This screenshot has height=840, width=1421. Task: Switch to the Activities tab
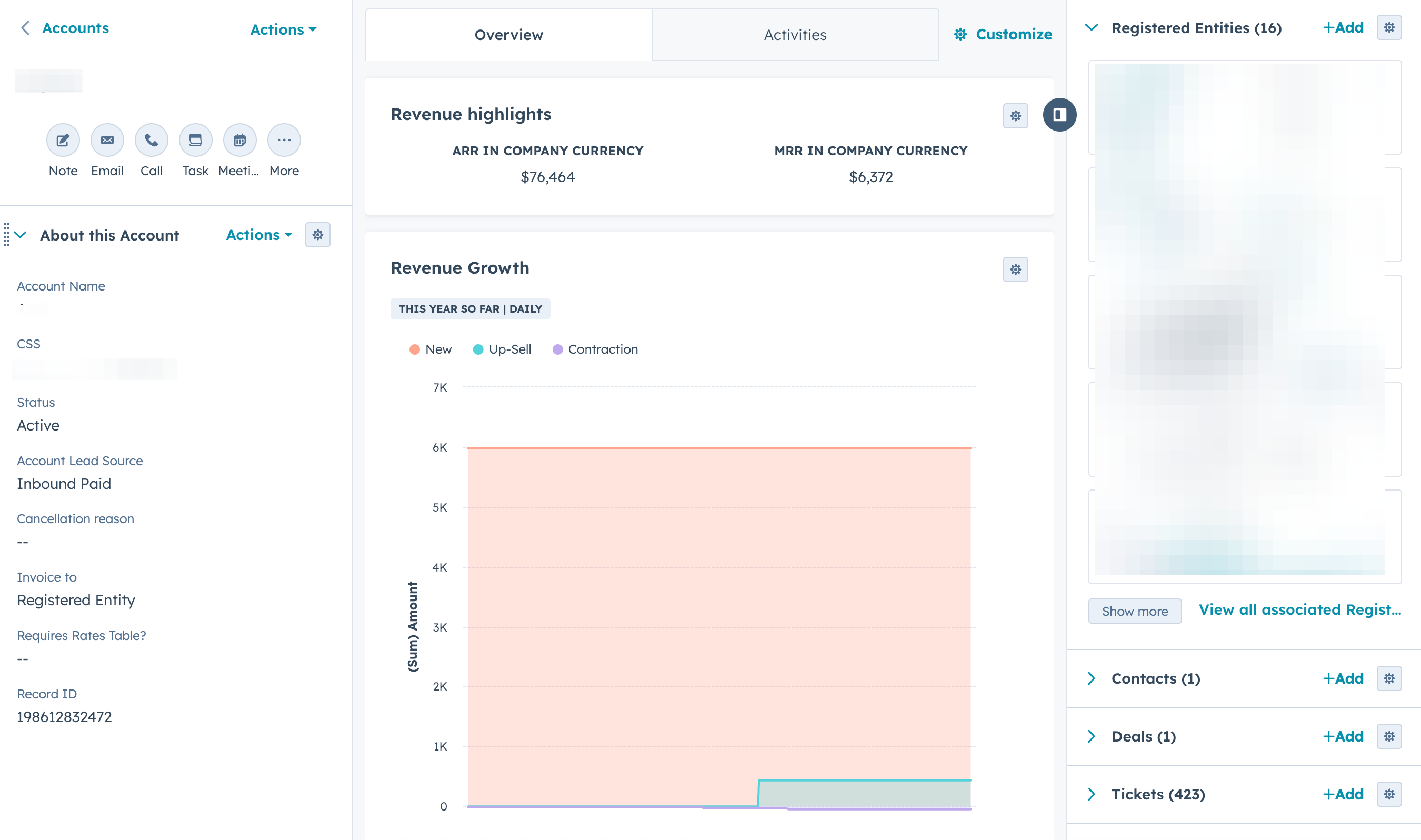click(x=795, y=35)
